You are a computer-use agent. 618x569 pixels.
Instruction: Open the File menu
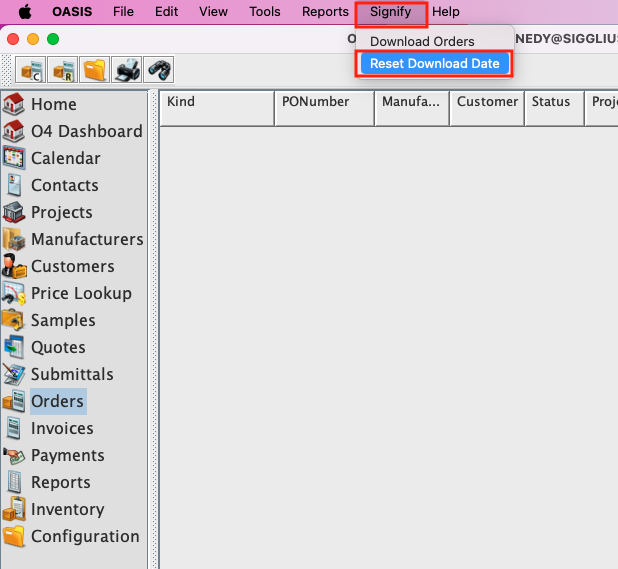pyautogui.click(x=123, y=12)
